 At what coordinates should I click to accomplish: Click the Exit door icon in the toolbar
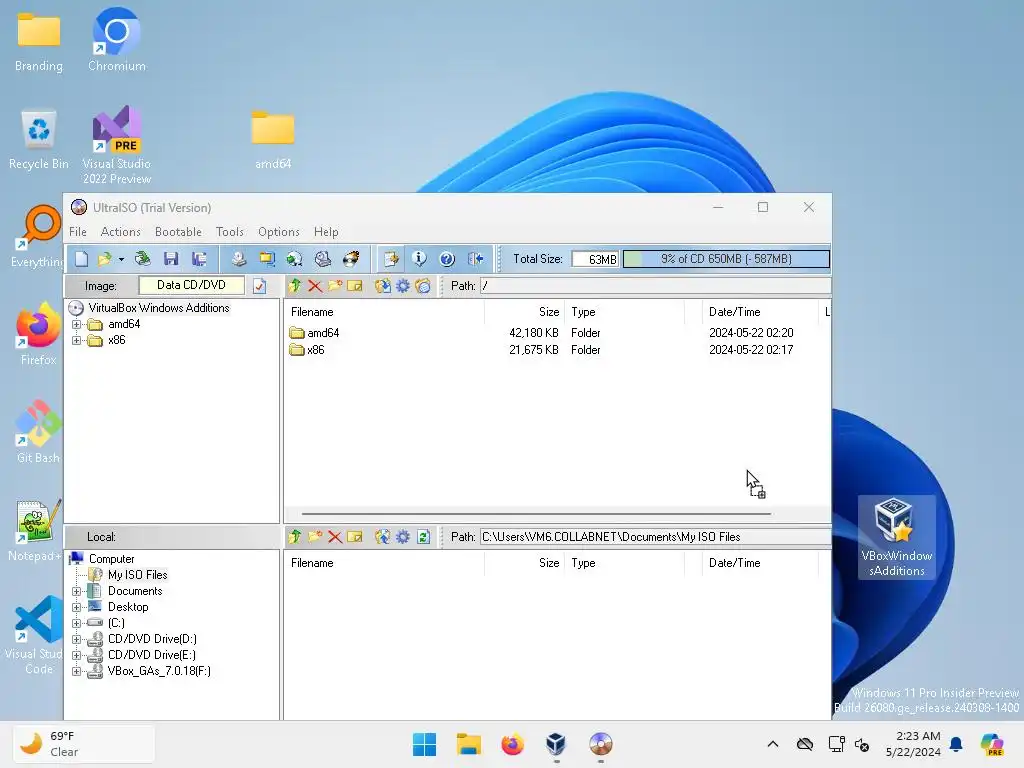(475, 259)
